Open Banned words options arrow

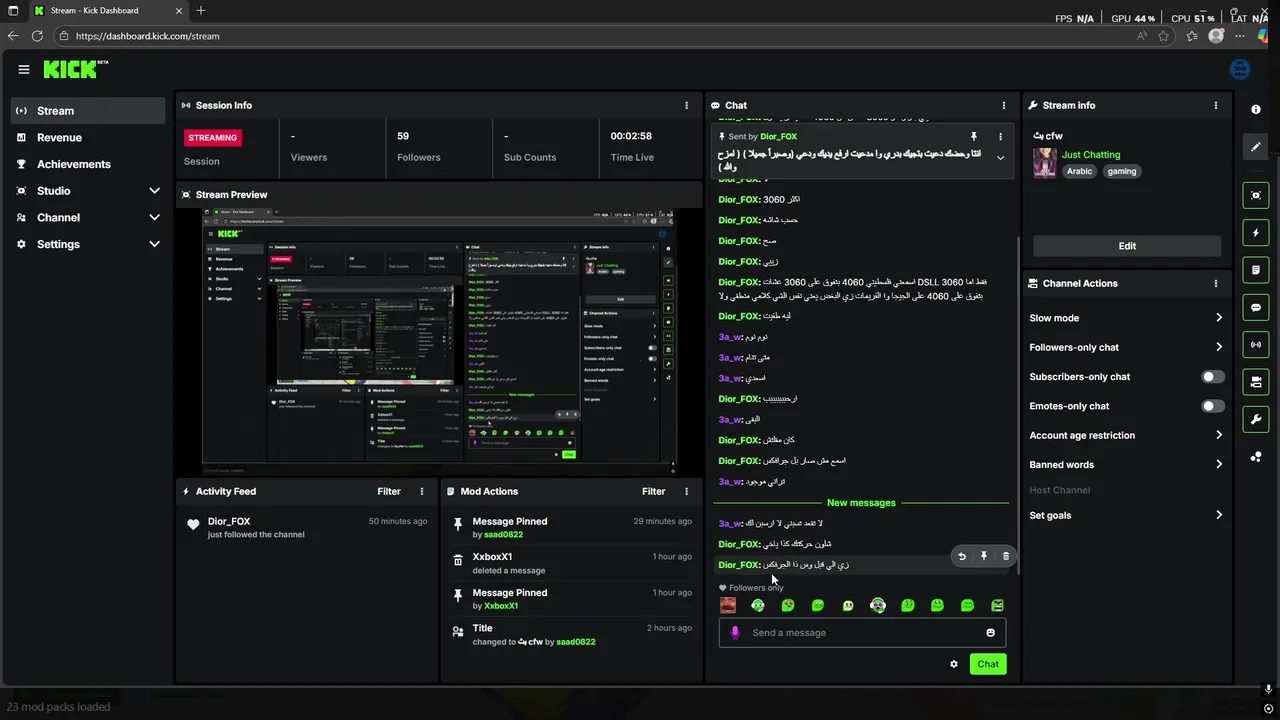point(1219,464)
